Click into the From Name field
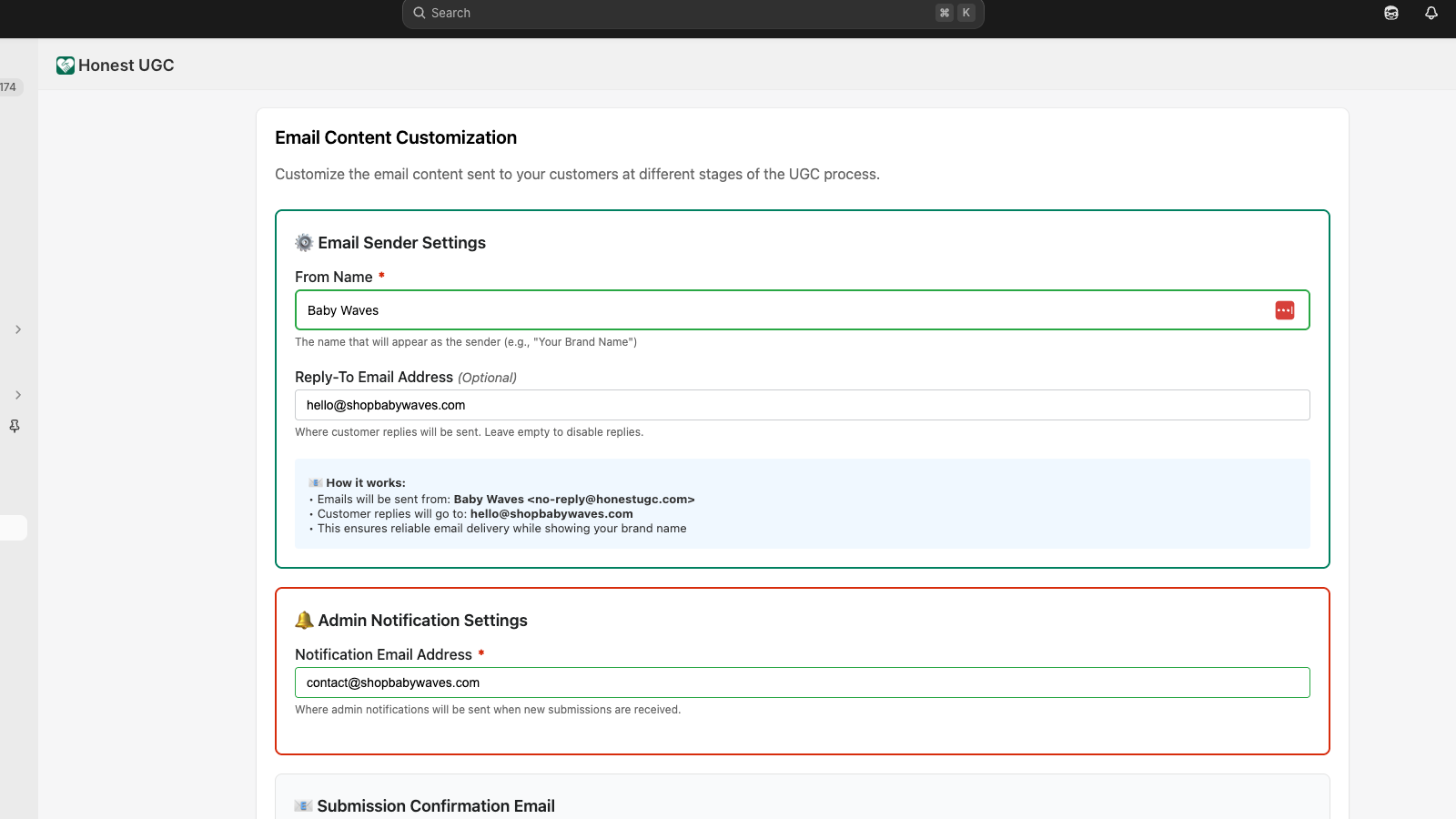The height and width of the screenshot is (819, 1456). [783, 310]
